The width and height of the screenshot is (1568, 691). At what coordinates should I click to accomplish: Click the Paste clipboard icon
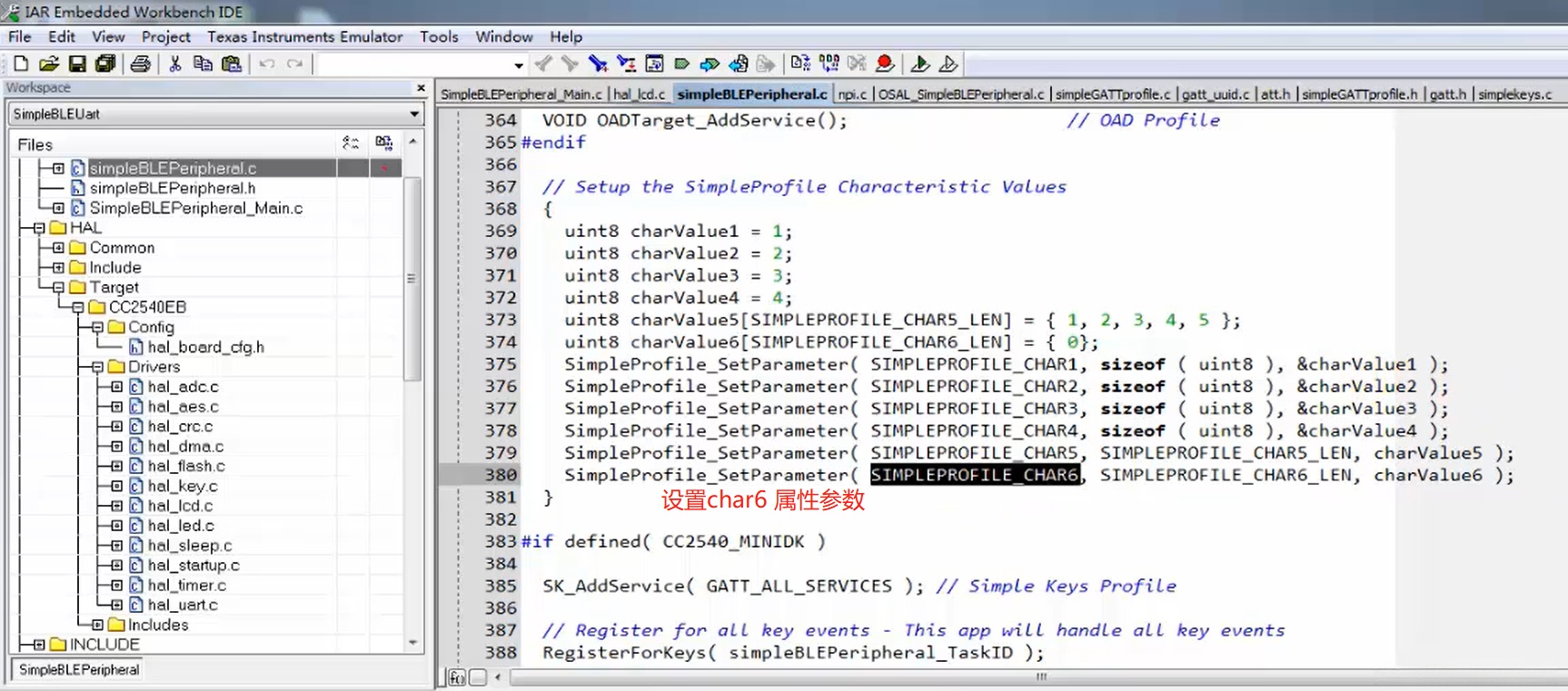pos(232,64)
